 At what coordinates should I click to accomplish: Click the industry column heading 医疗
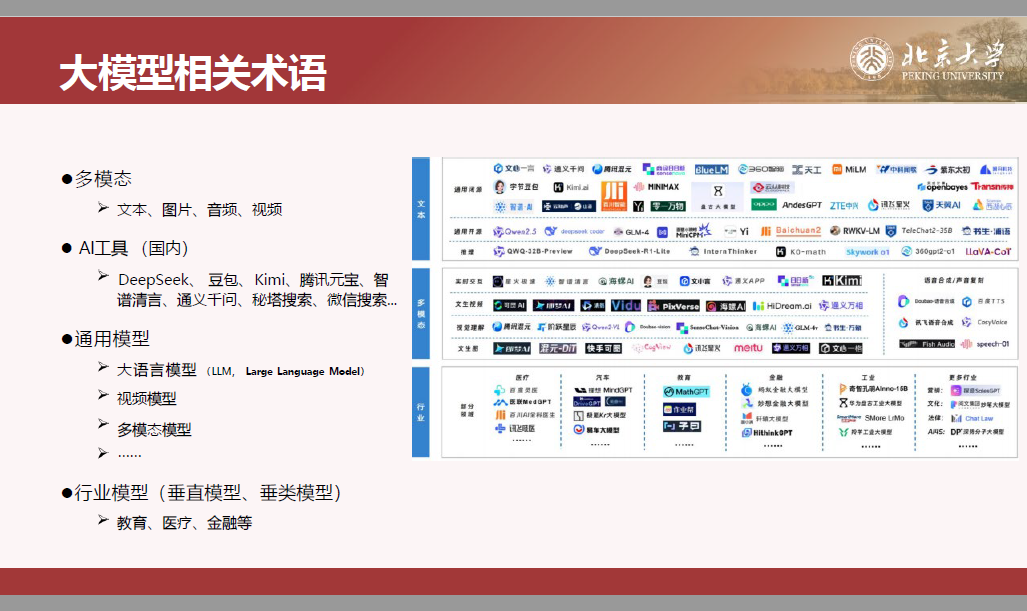[522, 377]
